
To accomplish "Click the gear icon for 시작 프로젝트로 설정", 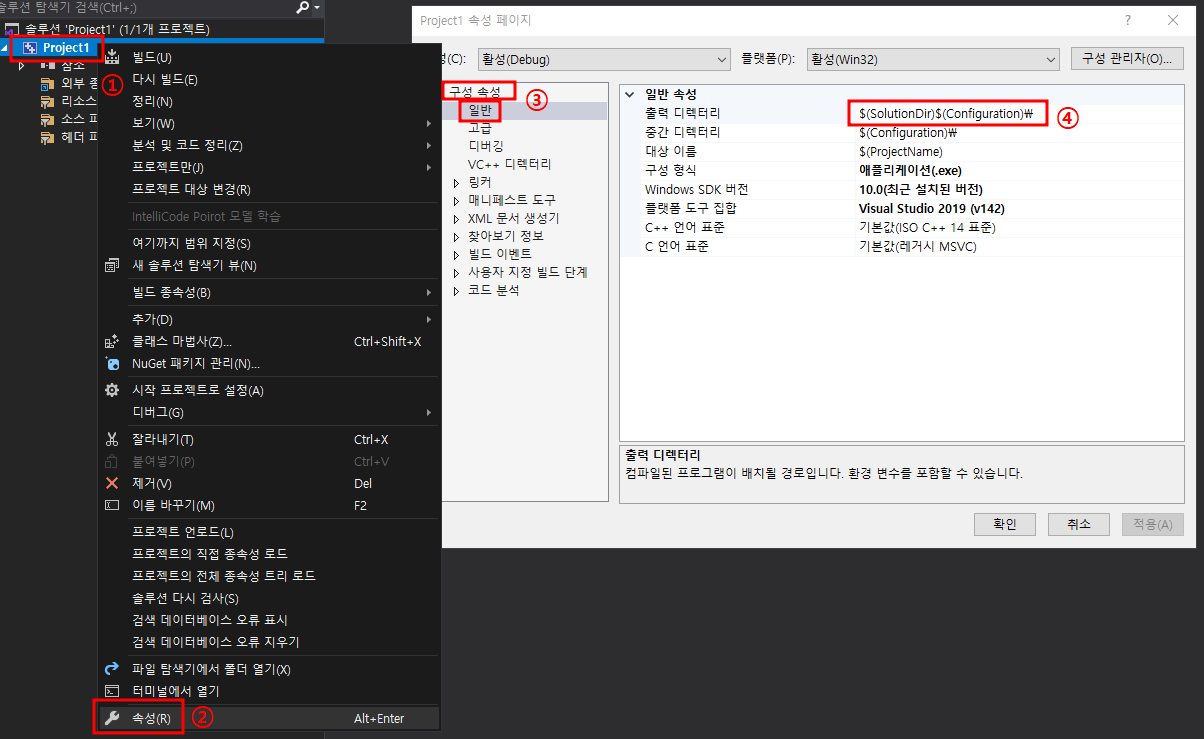I will pyautogui.click(x=113, y=390).
